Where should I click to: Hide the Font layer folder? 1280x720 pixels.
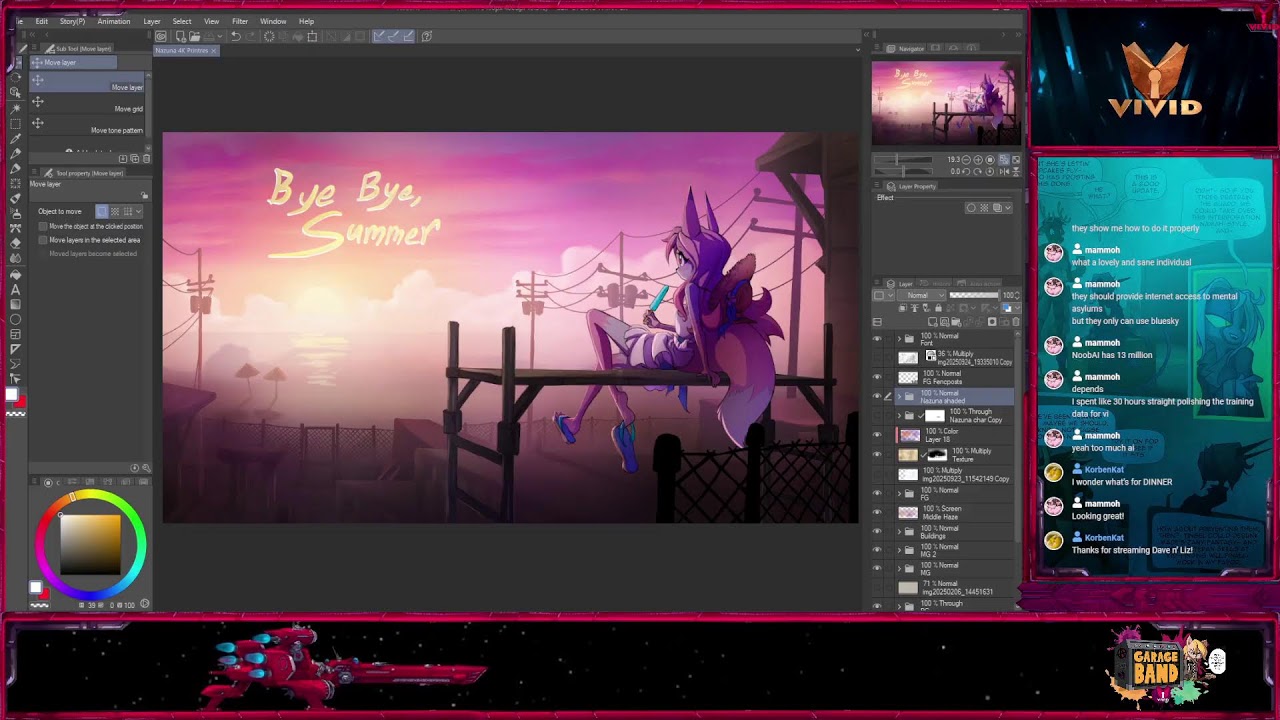[877, 340]
